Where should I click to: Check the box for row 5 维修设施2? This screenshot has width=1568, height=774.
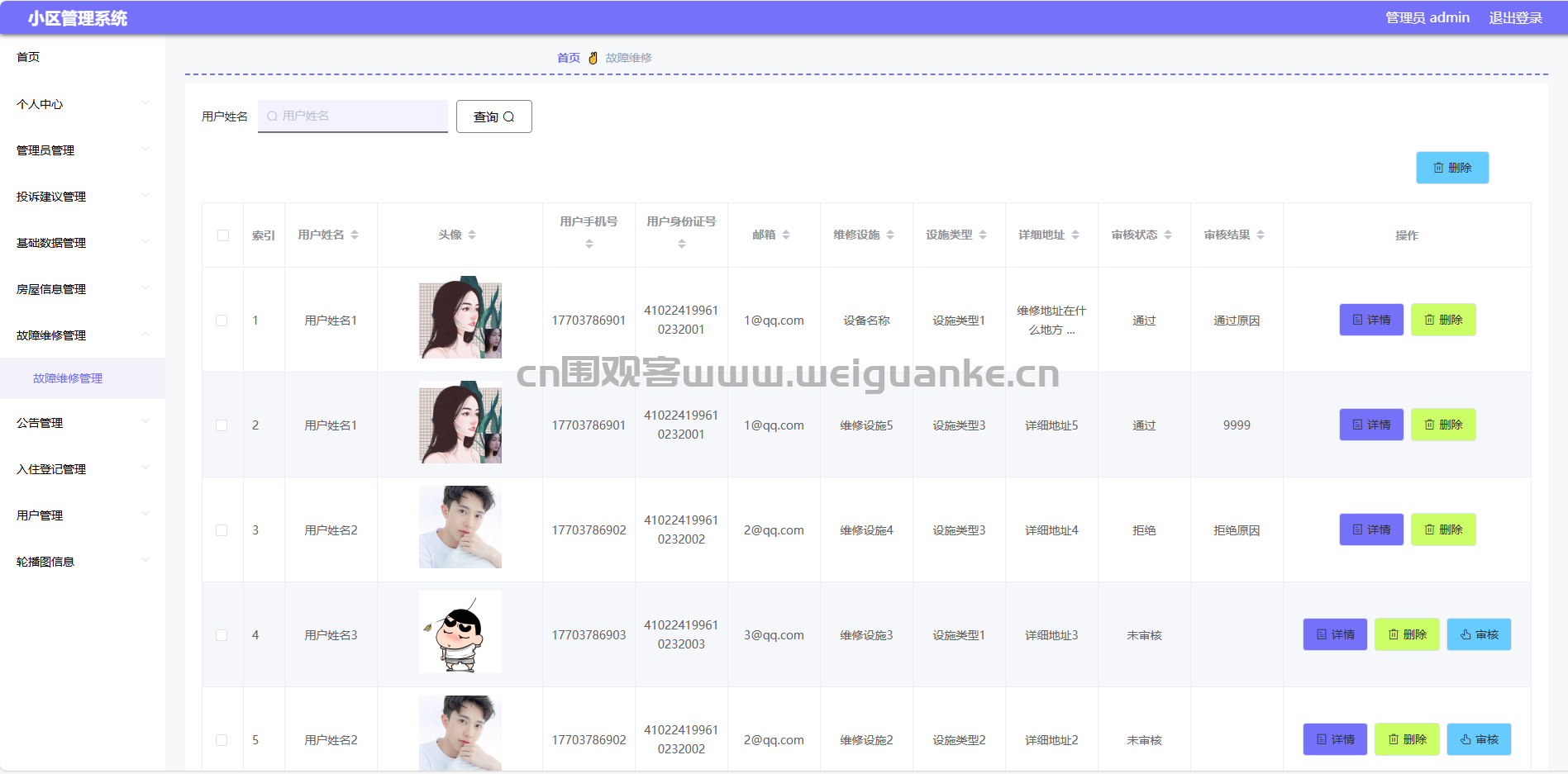(x=222, y=740)
